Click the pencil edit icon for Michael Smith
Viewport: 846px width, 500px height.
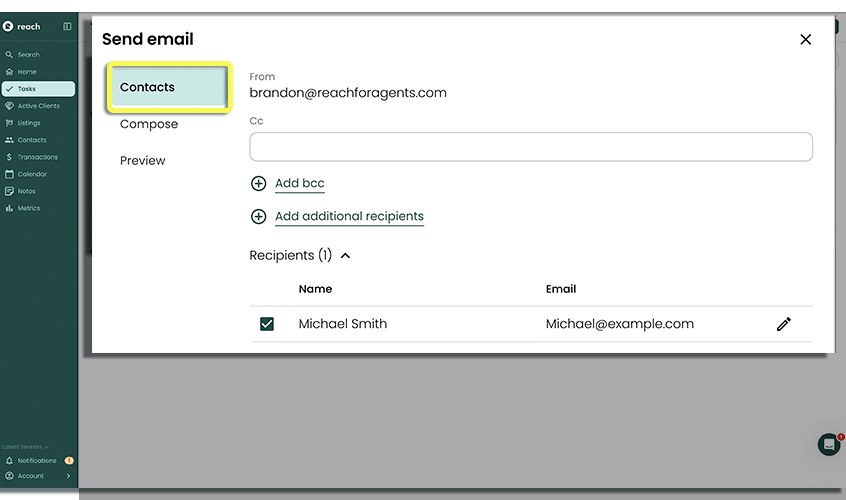(784, 324)
